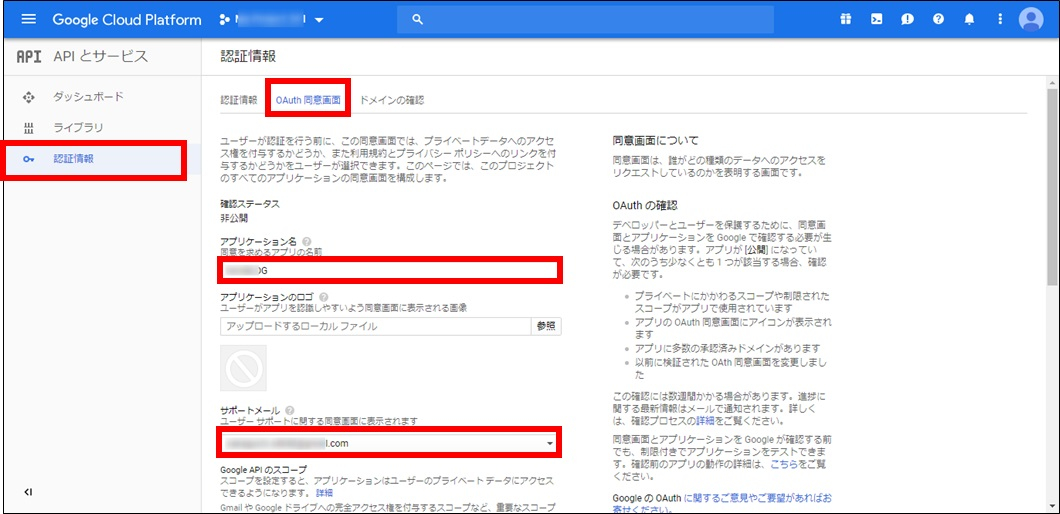The height and width of the screenshot is (514, 1060).
Task: Click the 認証情報 page title
Action: [248, 56]
